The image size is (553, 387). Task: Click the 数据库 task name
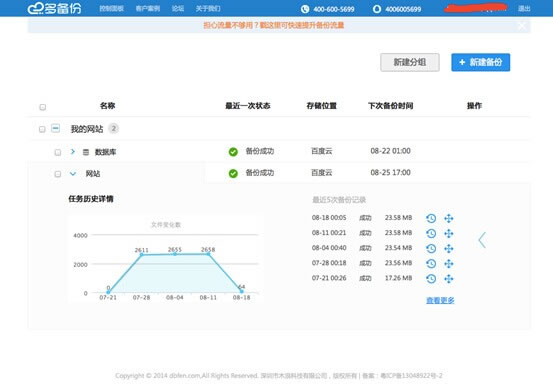pyautogui.click(x=105, y=152)
